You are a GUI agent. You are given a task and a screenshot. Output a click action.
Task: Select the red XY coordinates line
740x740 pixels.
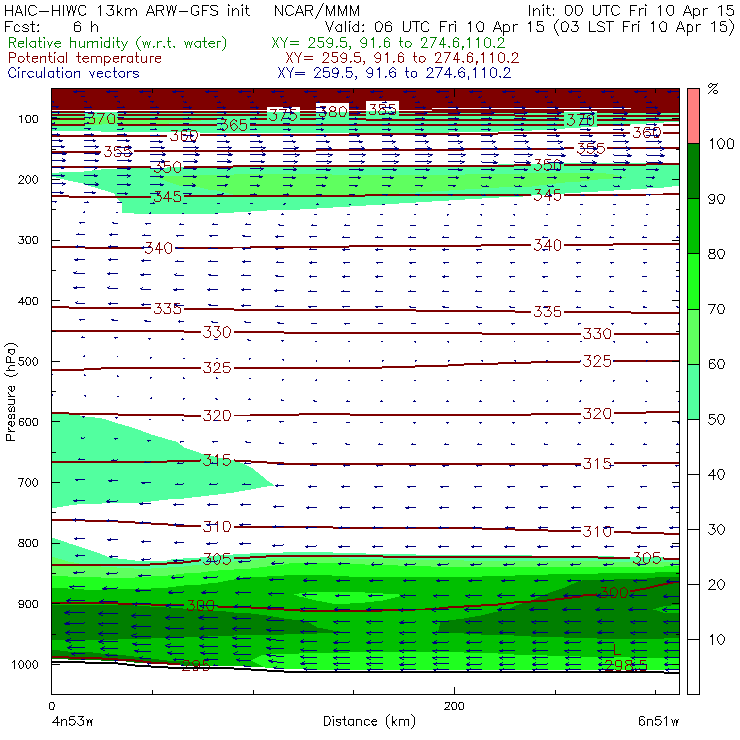(x=402, y=58)
